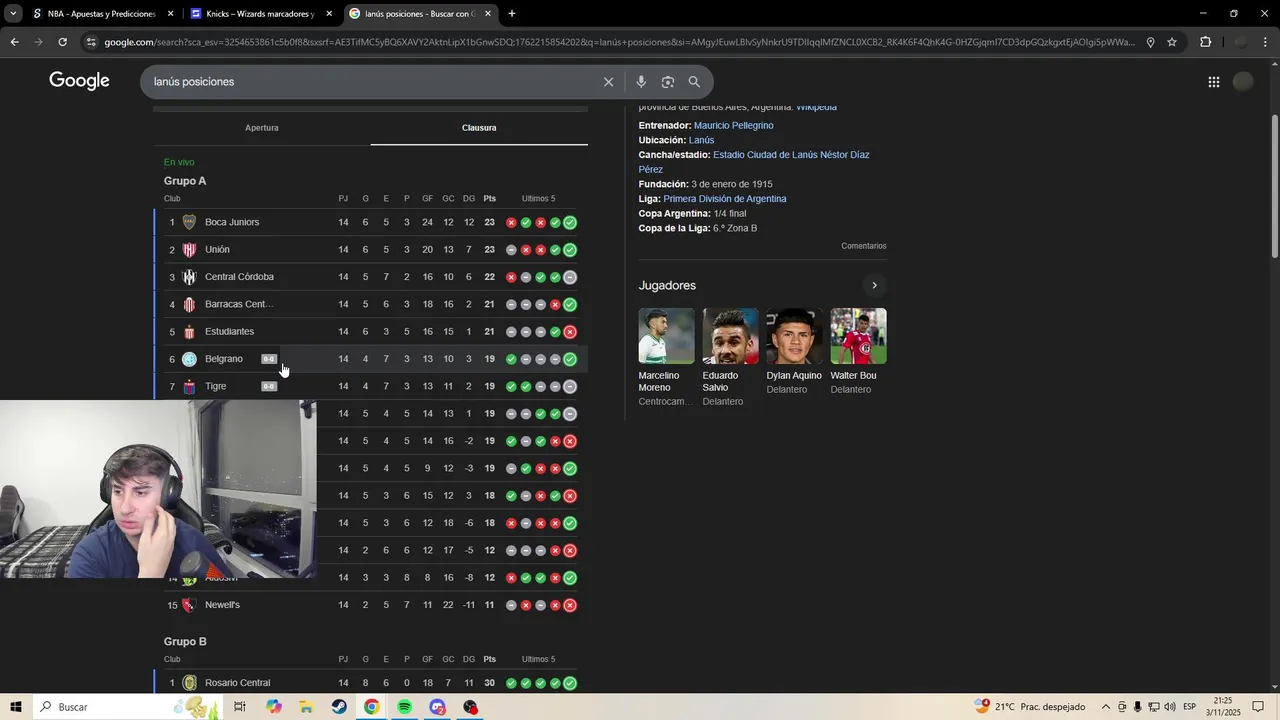Click the Pts column header, Grupo A
Viewport: 1280px width, 720px height.
click(489, 199)
